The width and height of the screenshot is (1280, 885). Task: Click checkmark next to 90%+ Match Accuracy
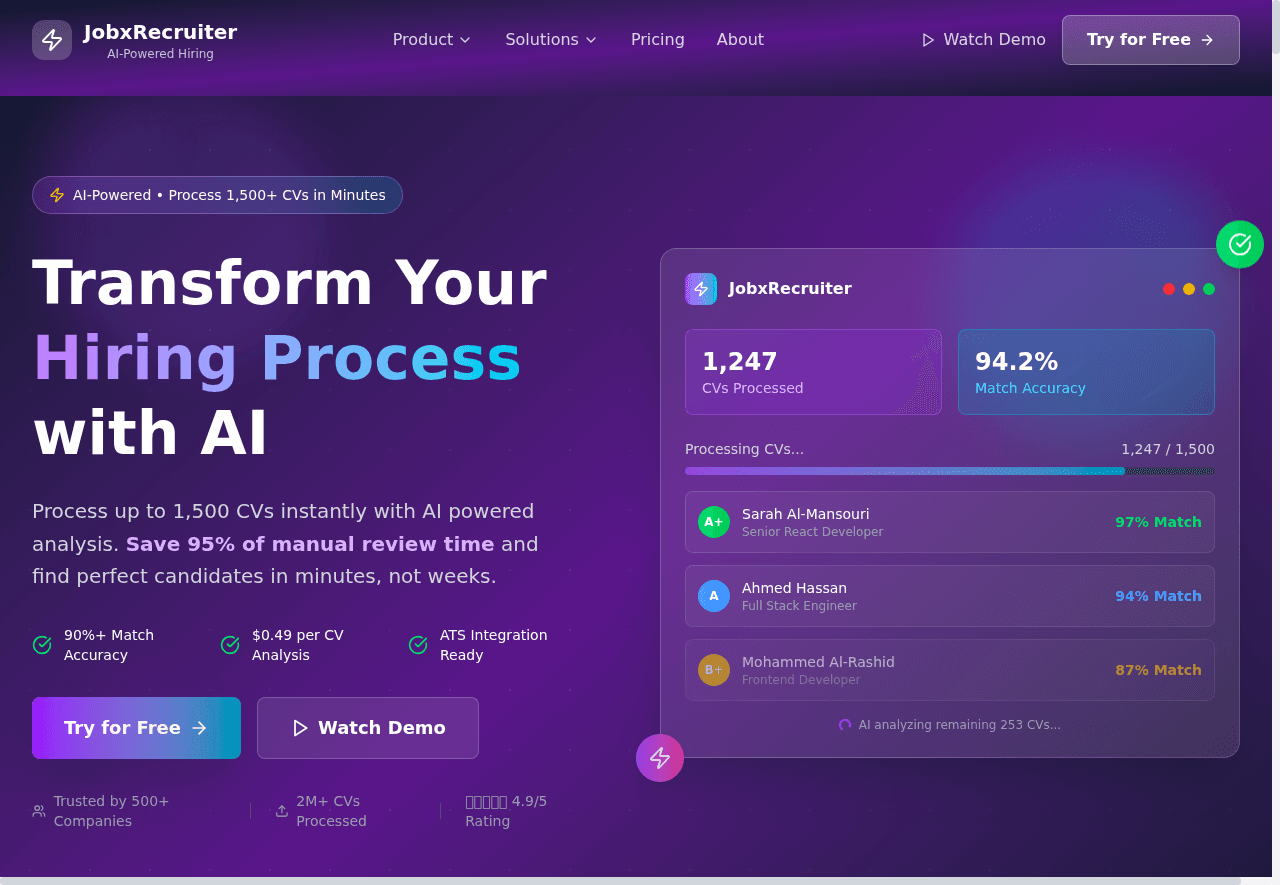42,645
